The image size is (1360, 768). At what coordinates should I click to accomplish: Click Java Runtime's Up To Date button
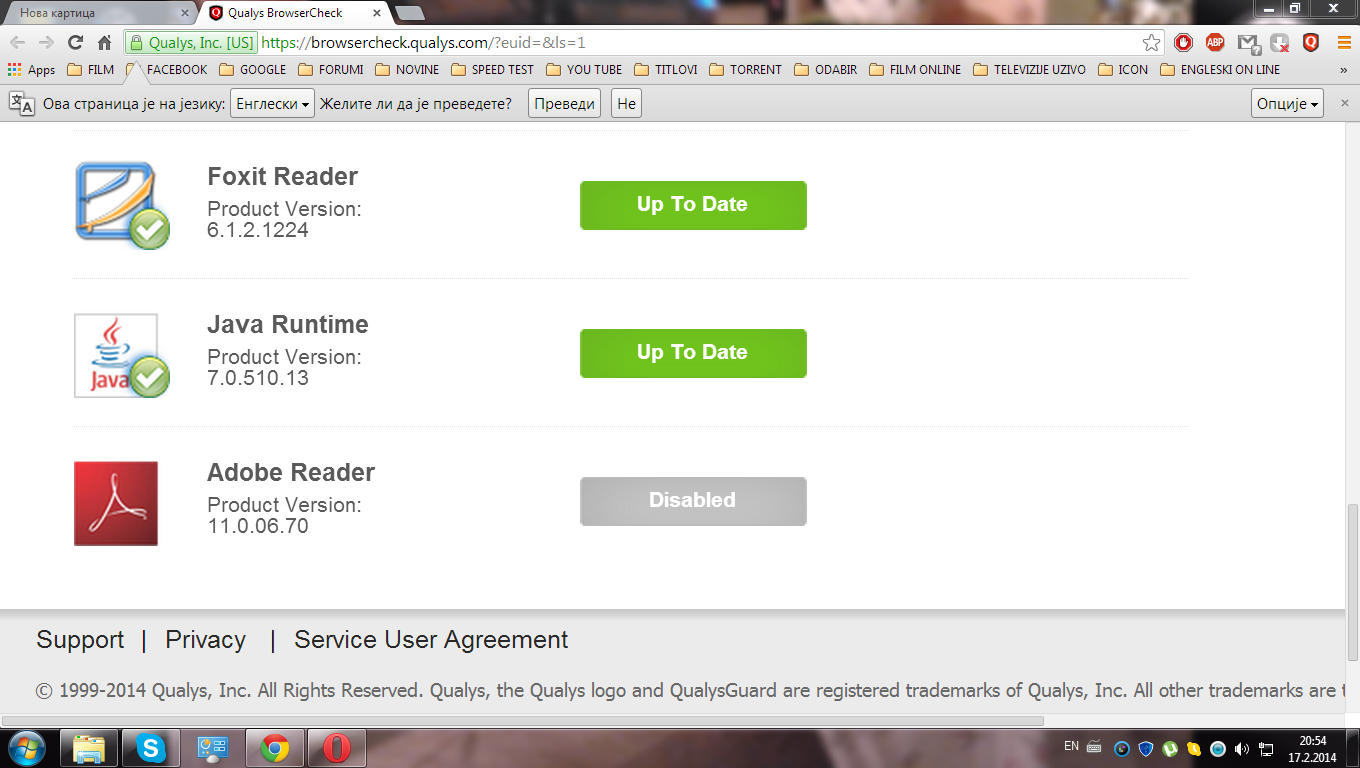tap(693, 353)
